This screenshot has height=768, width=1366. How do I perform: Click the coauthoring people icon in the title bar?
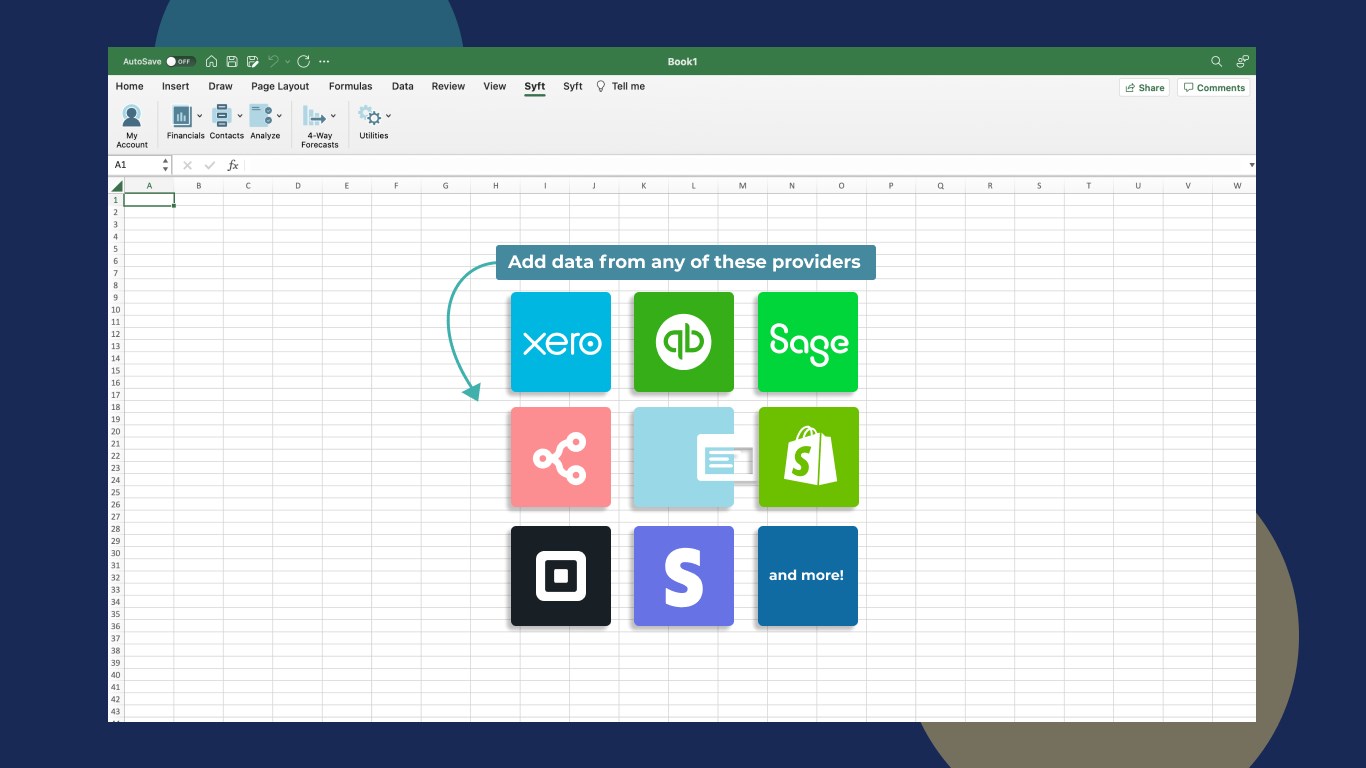tap(1243, 62)
